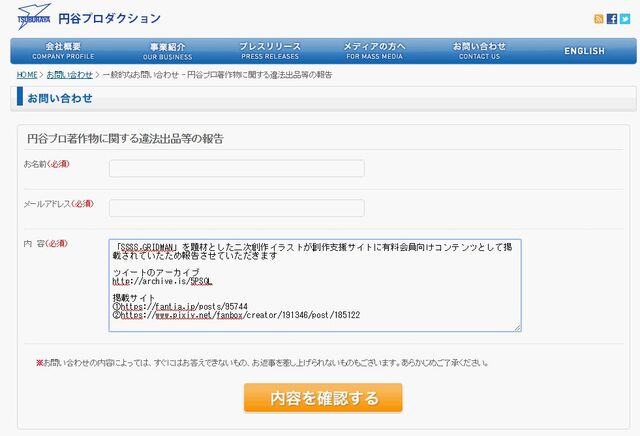Go to メディアの方へ For Mass Media

375,51
